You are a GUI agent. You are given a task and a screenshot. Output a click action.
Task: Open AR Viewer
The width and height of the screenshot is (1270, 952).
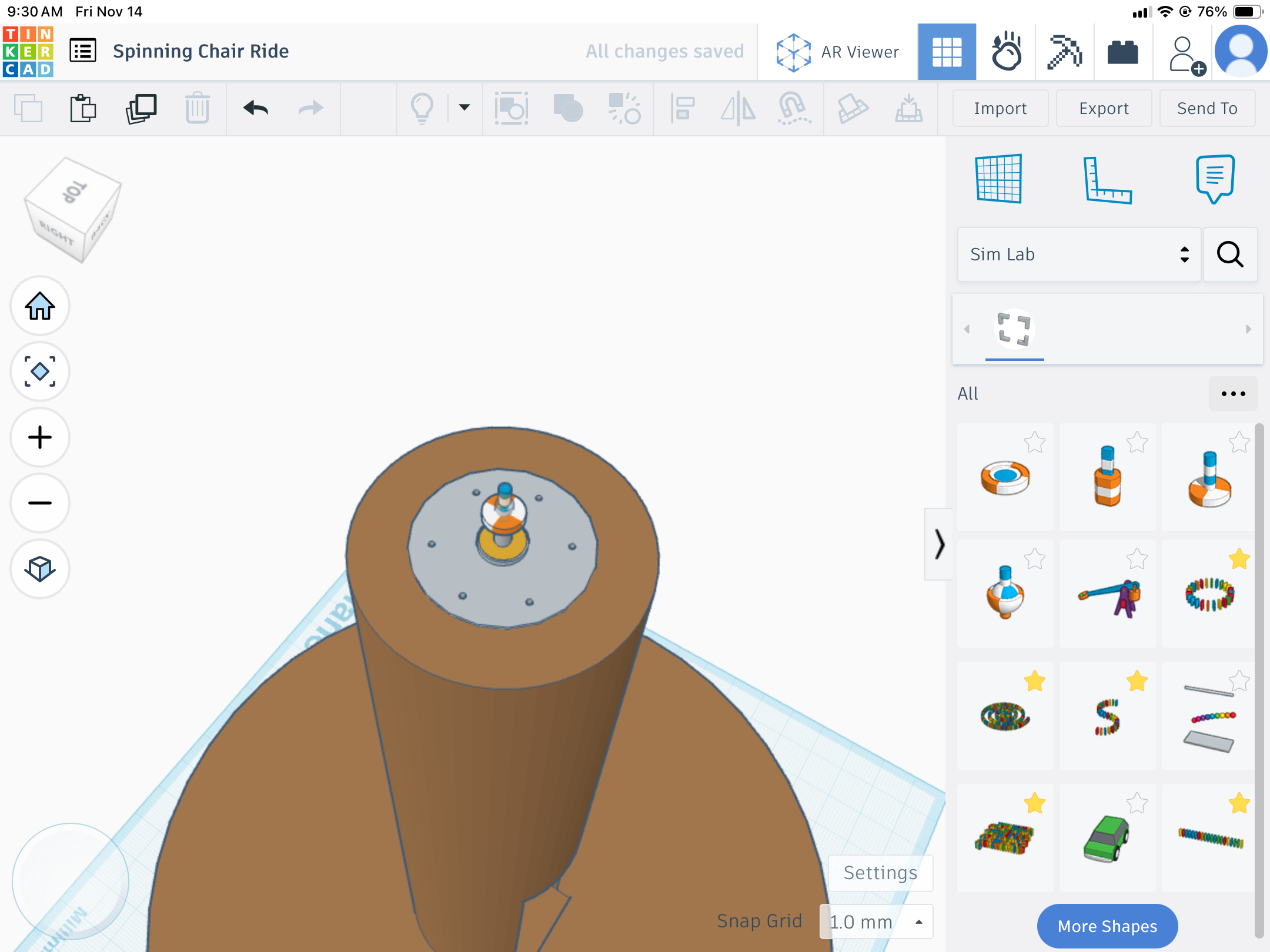tap(838, 52)
